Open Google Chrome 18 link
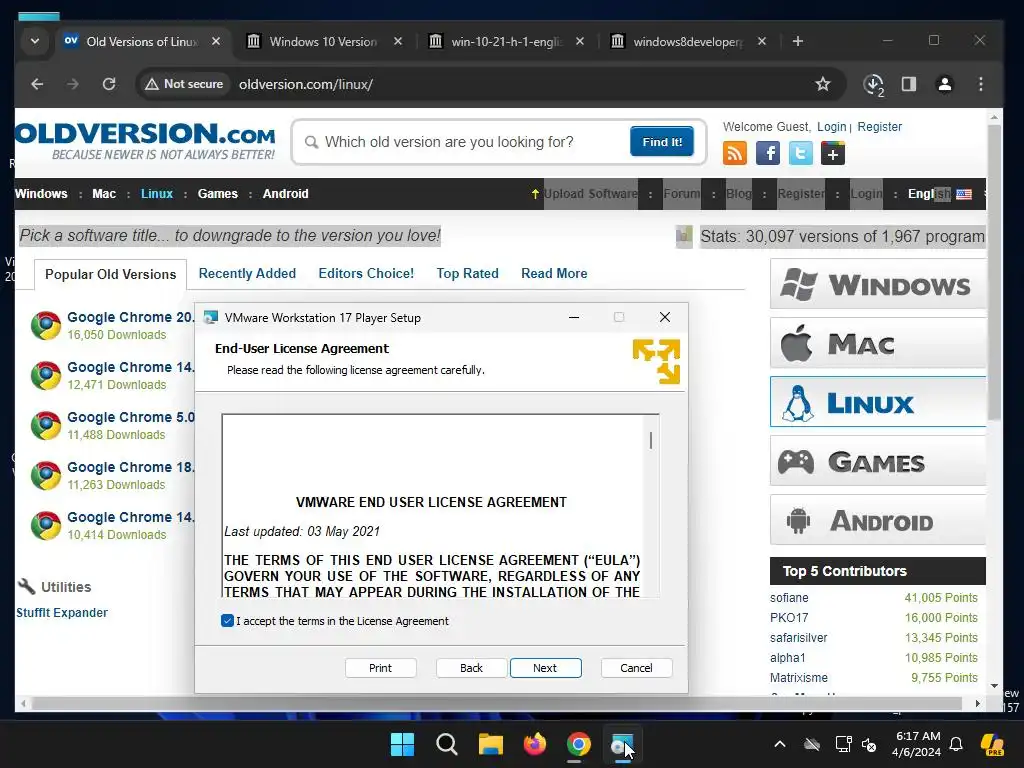Image resolution: width=1024 pixels, height=768 pixels. (x=131, y=467)
